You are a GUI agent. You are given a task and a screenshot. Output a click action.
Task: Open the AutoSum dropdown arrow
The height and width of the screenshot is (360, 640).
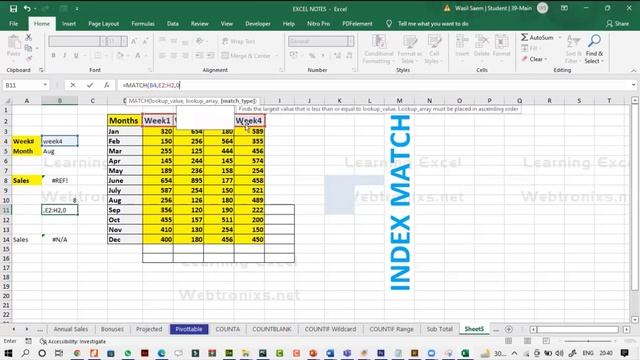(560, 37)
